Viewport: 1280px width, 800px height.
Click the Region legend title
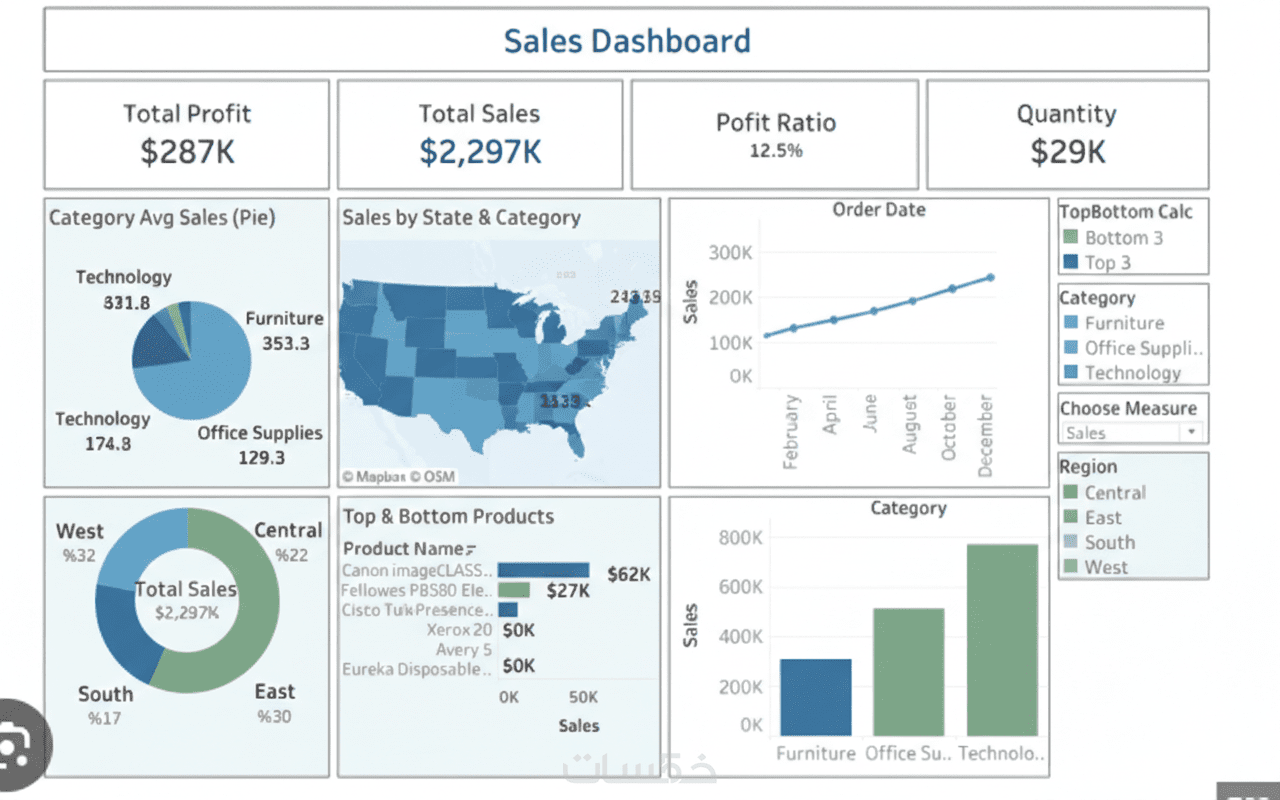[1088, 467]
